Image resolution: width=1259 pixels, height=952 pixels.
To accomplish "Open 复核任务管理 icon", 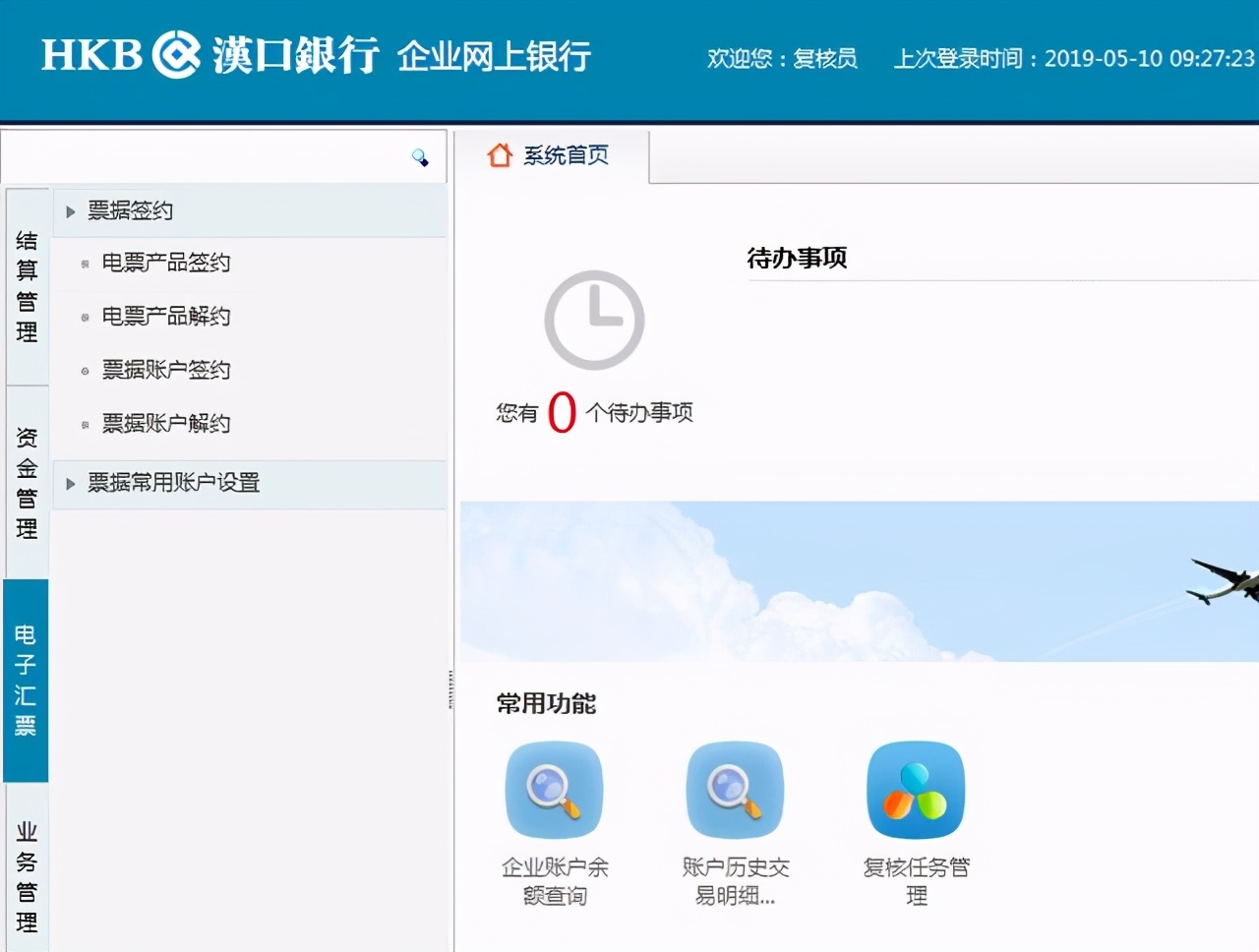I will pyautogui.click(x=916, y=790).
